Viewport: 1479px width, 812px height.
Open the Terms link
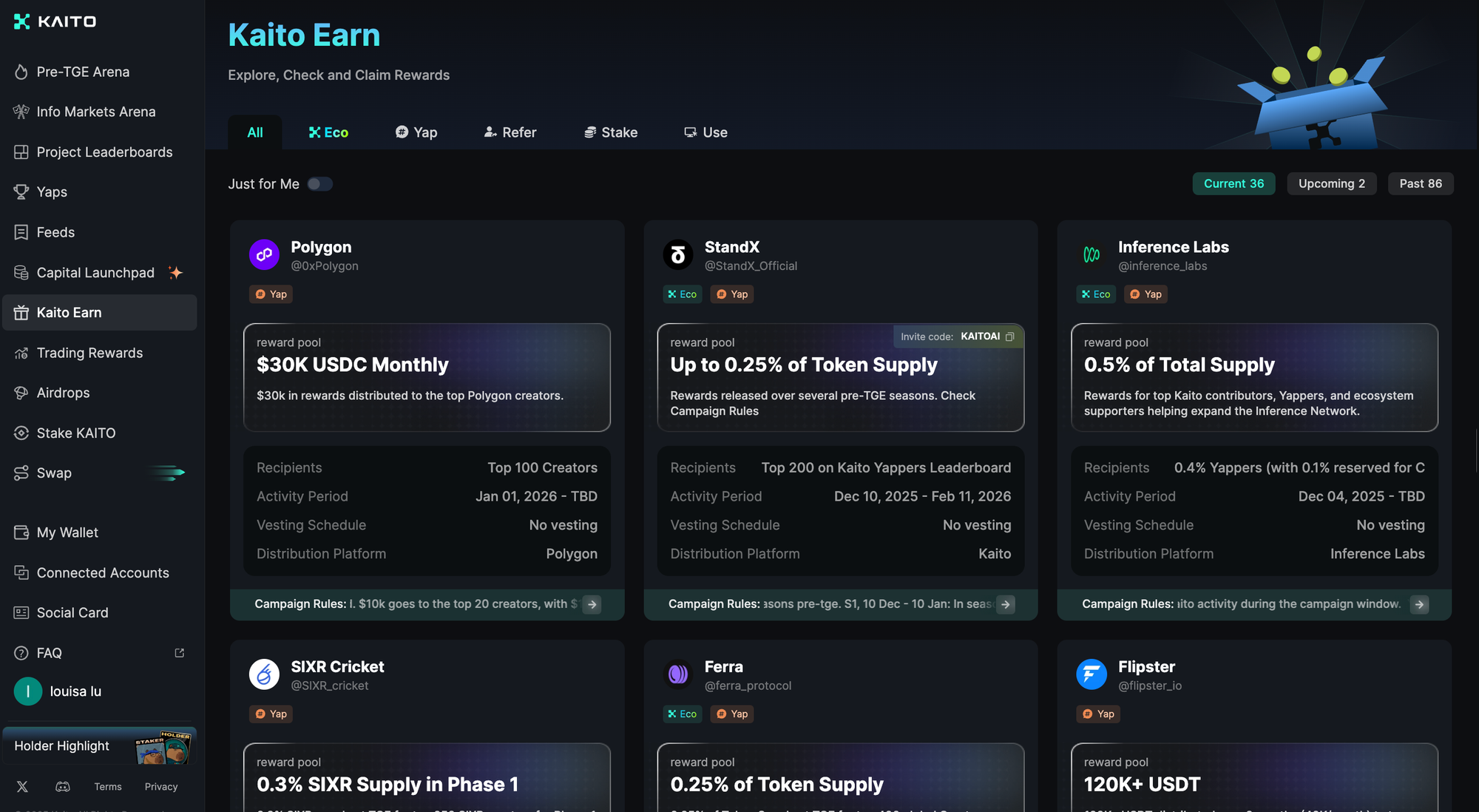tap(108, 787)
